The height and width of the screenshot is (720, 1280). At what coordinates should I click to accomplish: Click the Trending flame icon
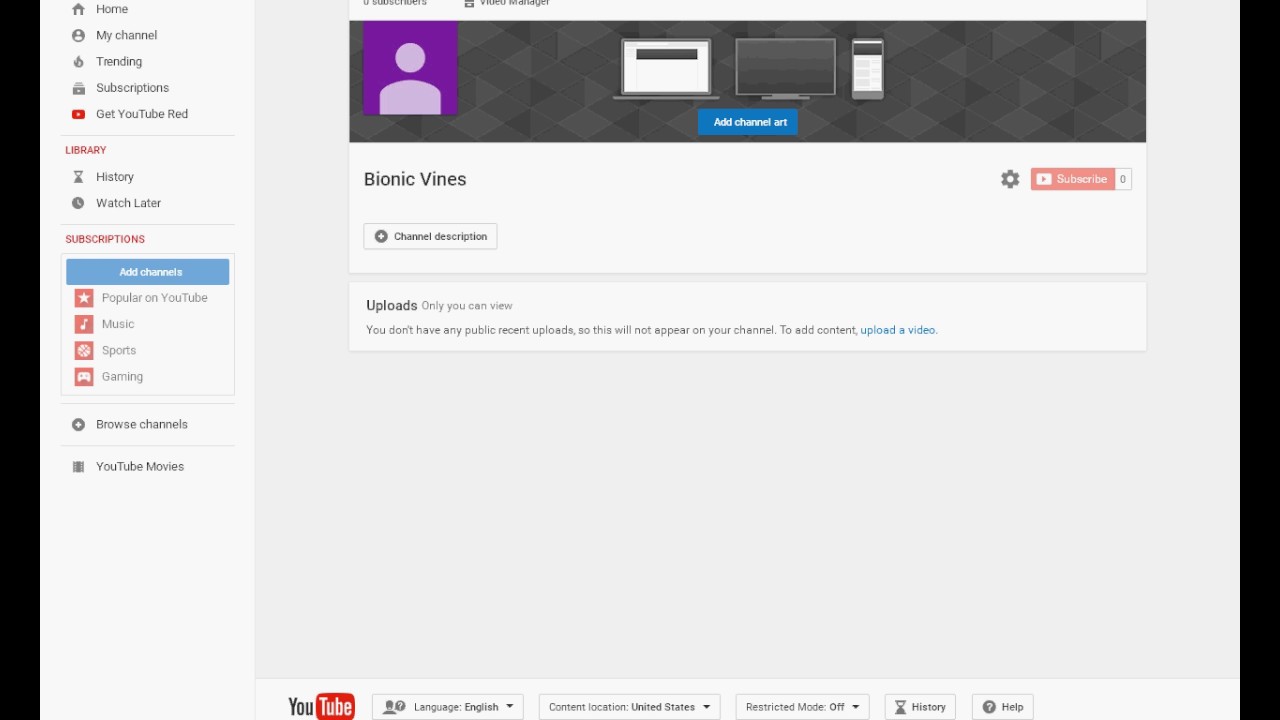click(x=78, y=61)
